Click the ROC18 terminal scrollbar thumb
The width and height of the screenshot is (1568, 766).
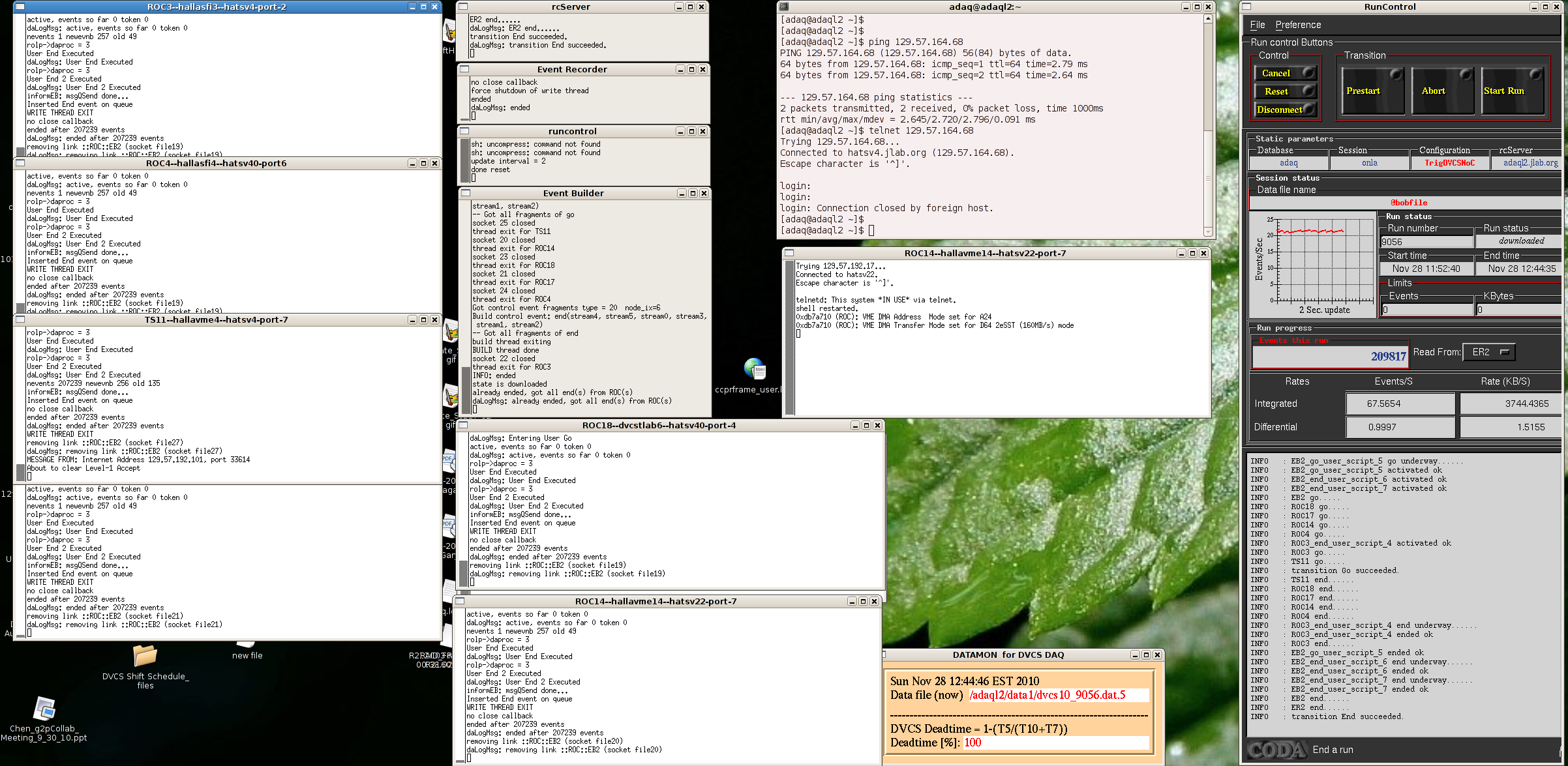pyautogui.click(x=463, y=574)
